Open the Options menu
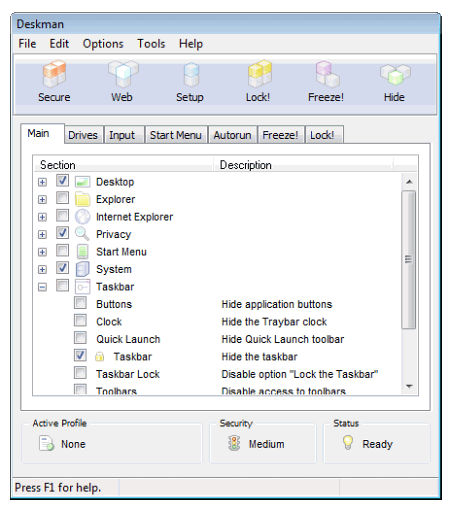Viewport: 450px width, 510px height. 103,44
